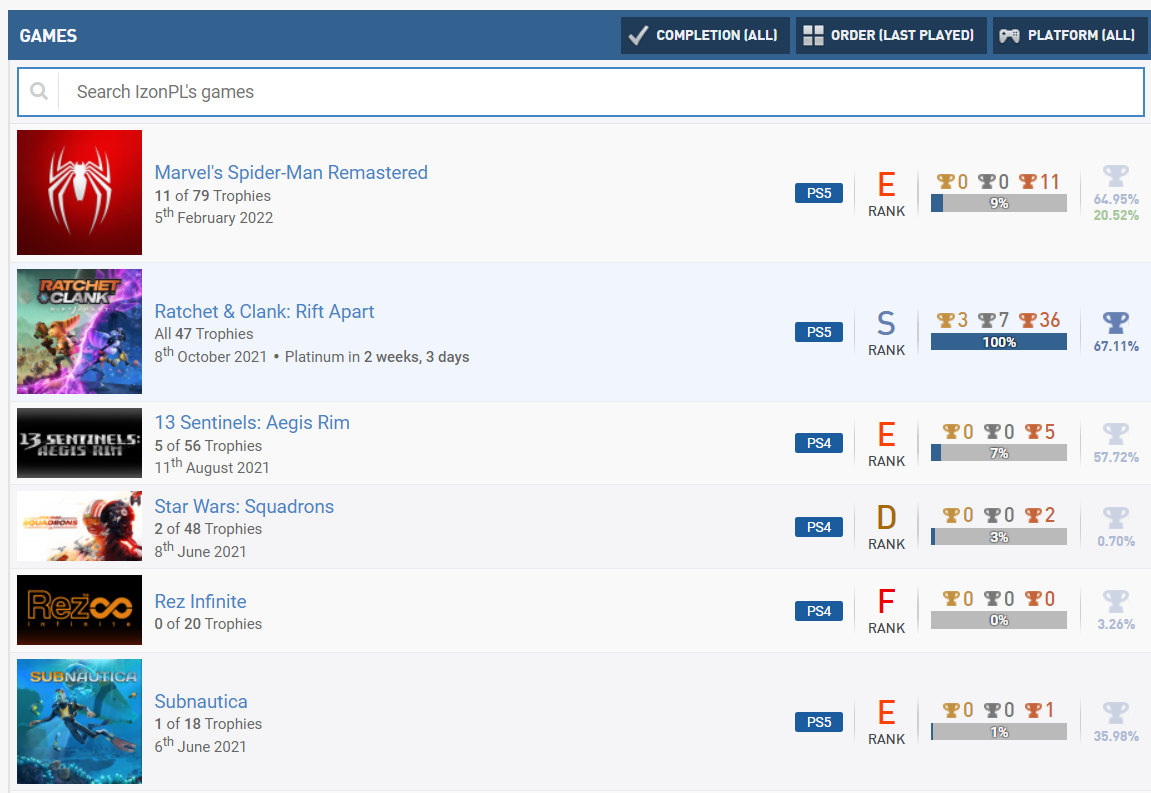The height and width of the screenshot is (793, 1151).
Task: Click the Rez Infinite cover thumbnail
Action: click(x=79, y=610)
